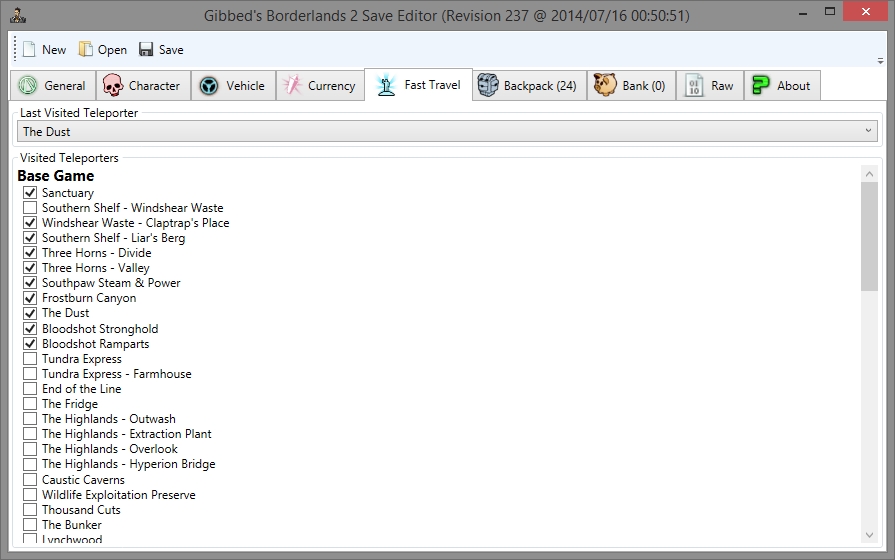Click the New toolbar label
The width and height of the screenshot is (895, 560).
pyautogui.click(x=54, y=50)
